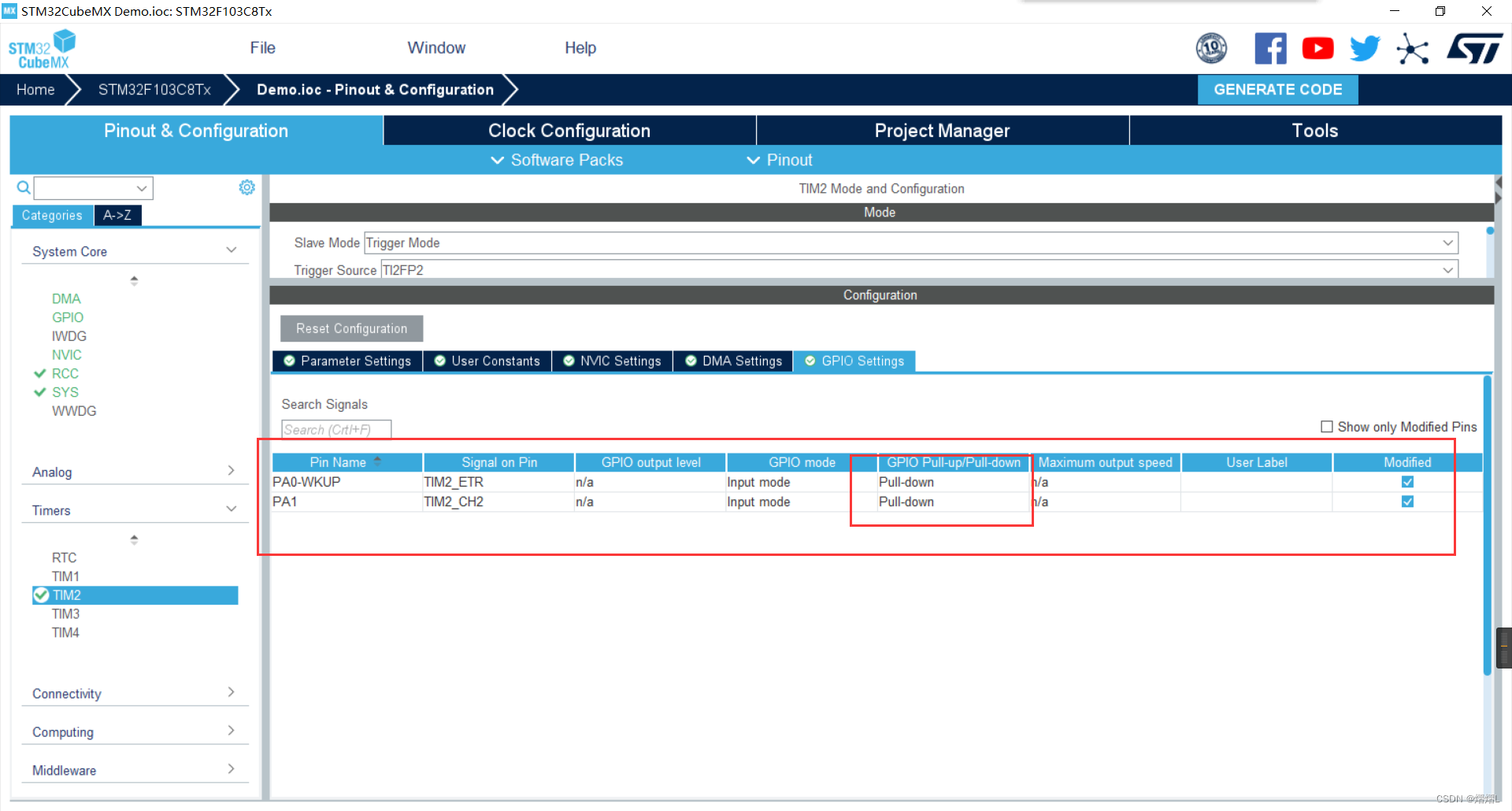Viewport: 1512px width, 811px height.
Task: Expand the Middleware category
Action: coord(232,769)
